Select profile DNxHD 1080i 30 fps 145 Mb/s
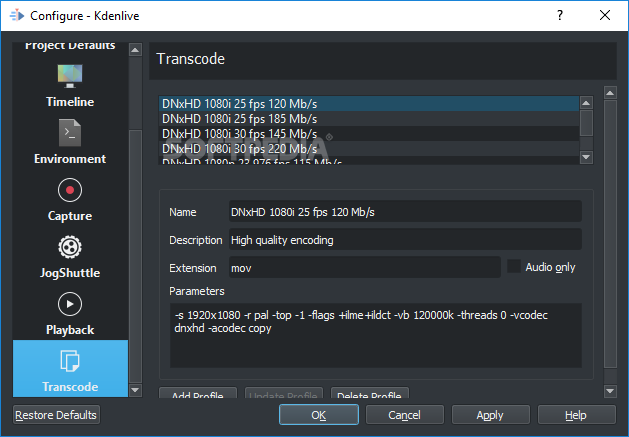Image resolution: width=629 pixels, height=437 pixels. [x=369, y=134]
